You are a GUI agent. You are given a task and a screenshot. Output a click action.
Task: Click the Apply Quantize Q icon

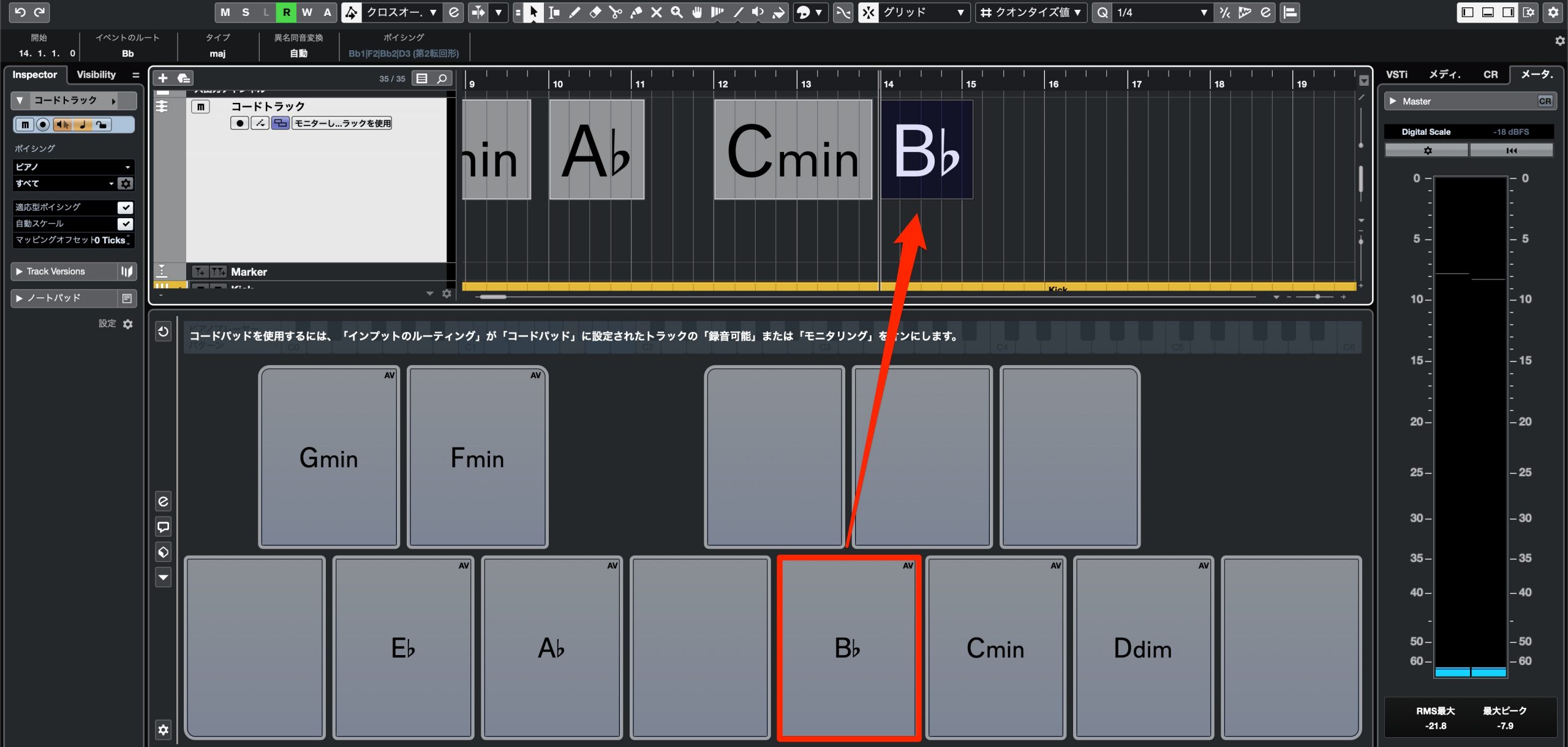pyautogui.click(x=1102, y=12)
